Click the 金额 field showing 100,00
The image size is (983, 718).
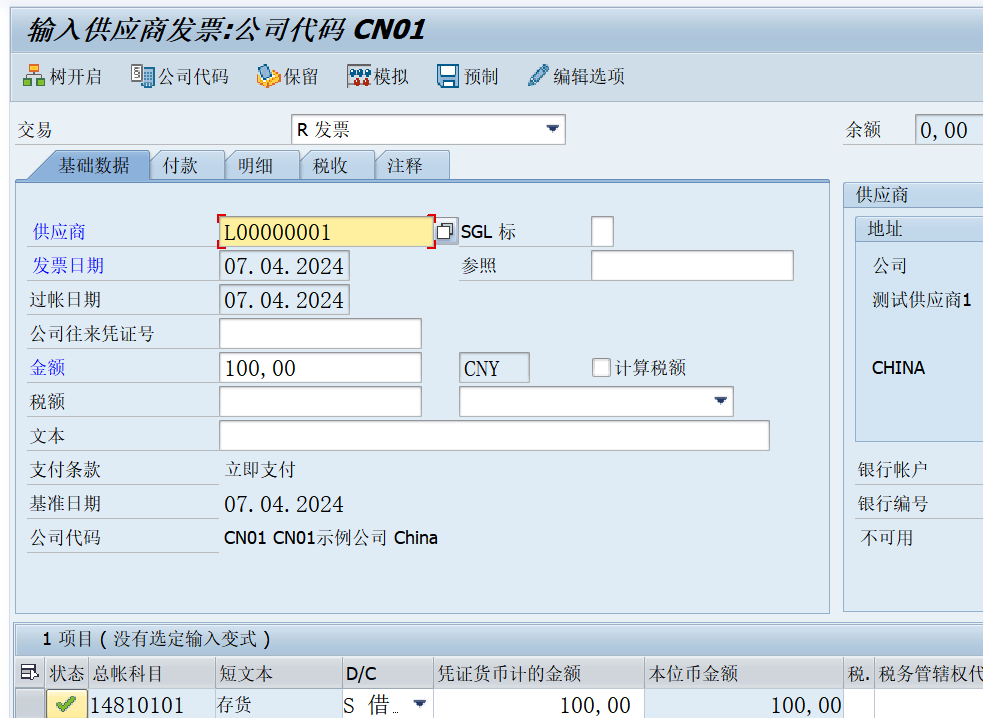pos(320,367)
